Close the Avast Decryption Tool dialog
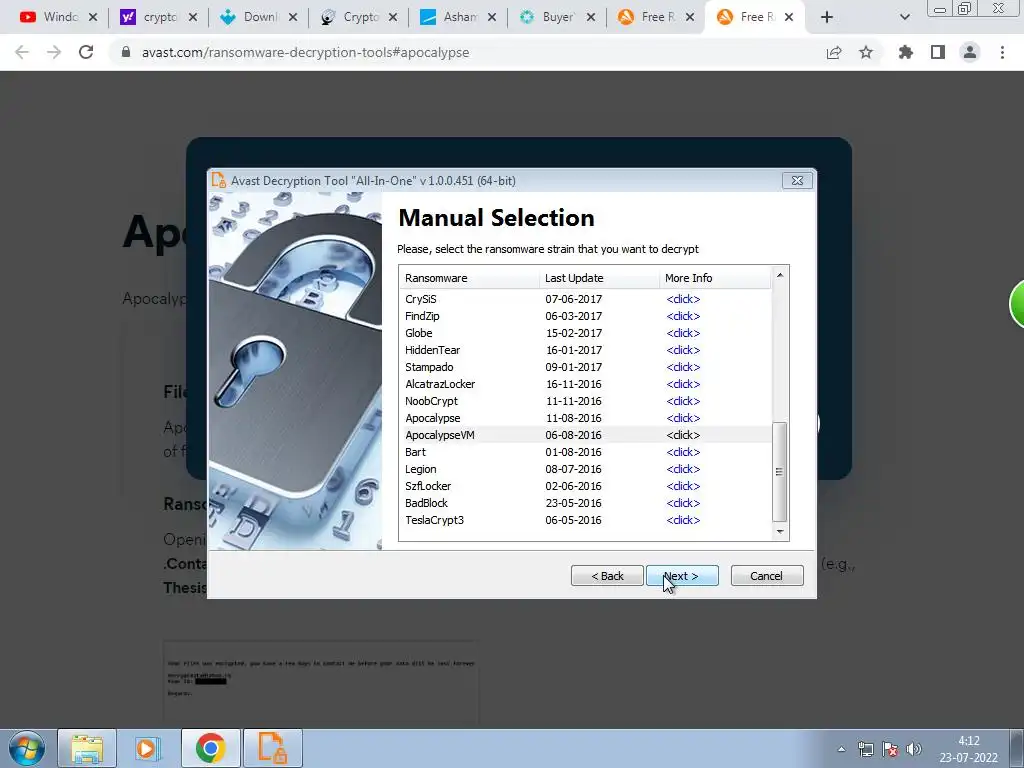 797,181
